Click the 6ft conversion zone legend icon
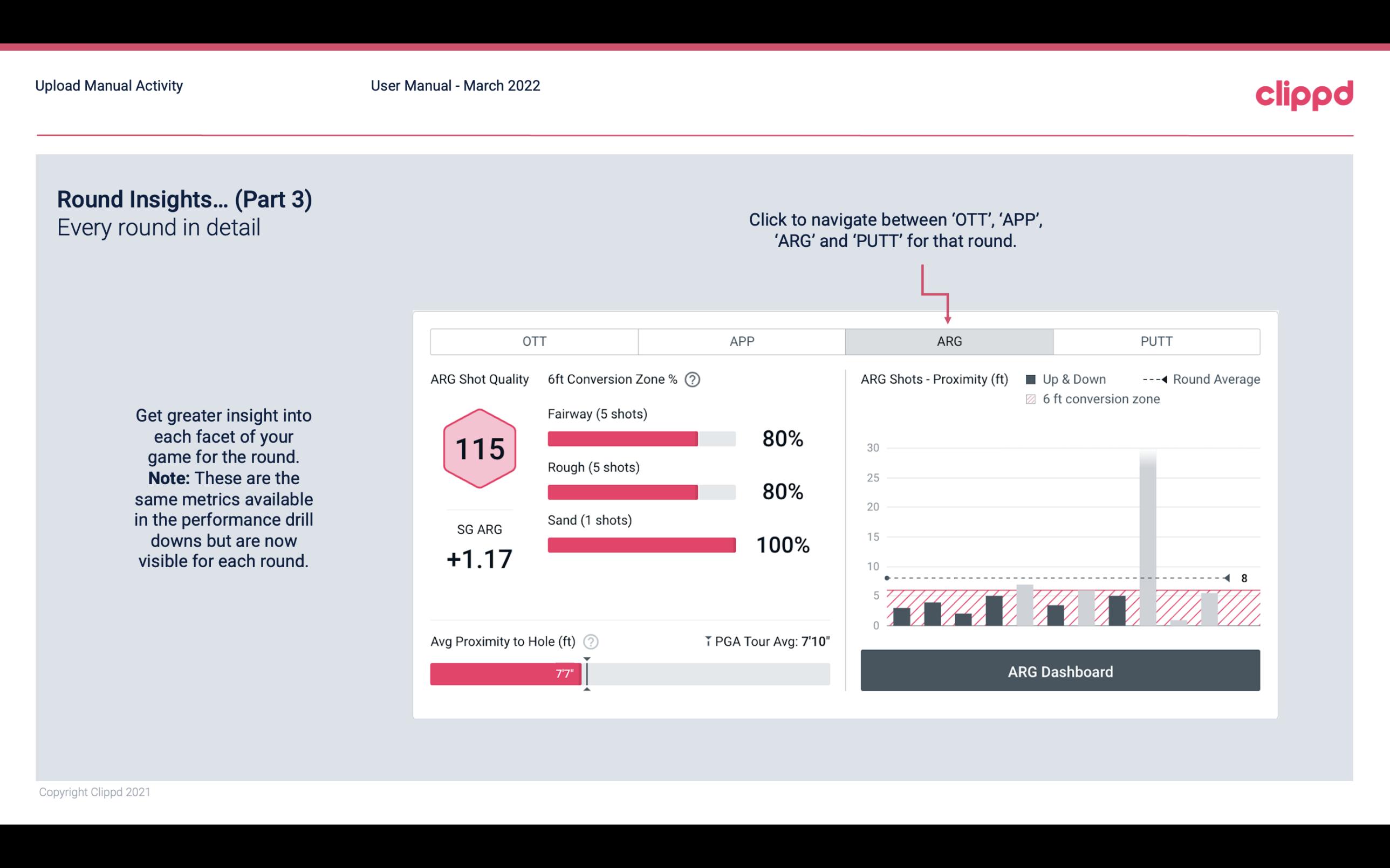 click(1031, 398)
